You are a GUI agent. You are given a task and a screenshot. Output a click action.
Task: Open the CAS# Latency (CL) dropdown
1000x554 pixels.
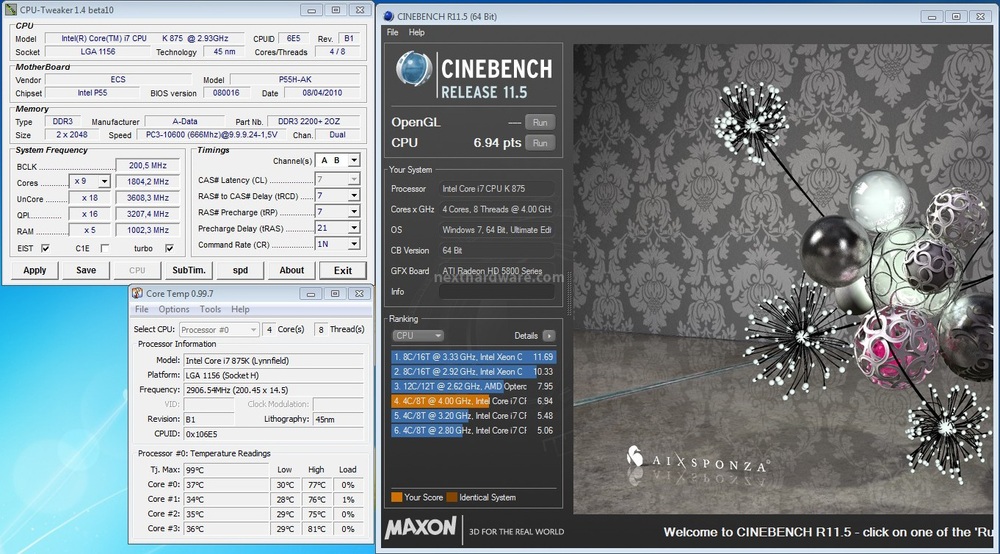tap(353, 179)
